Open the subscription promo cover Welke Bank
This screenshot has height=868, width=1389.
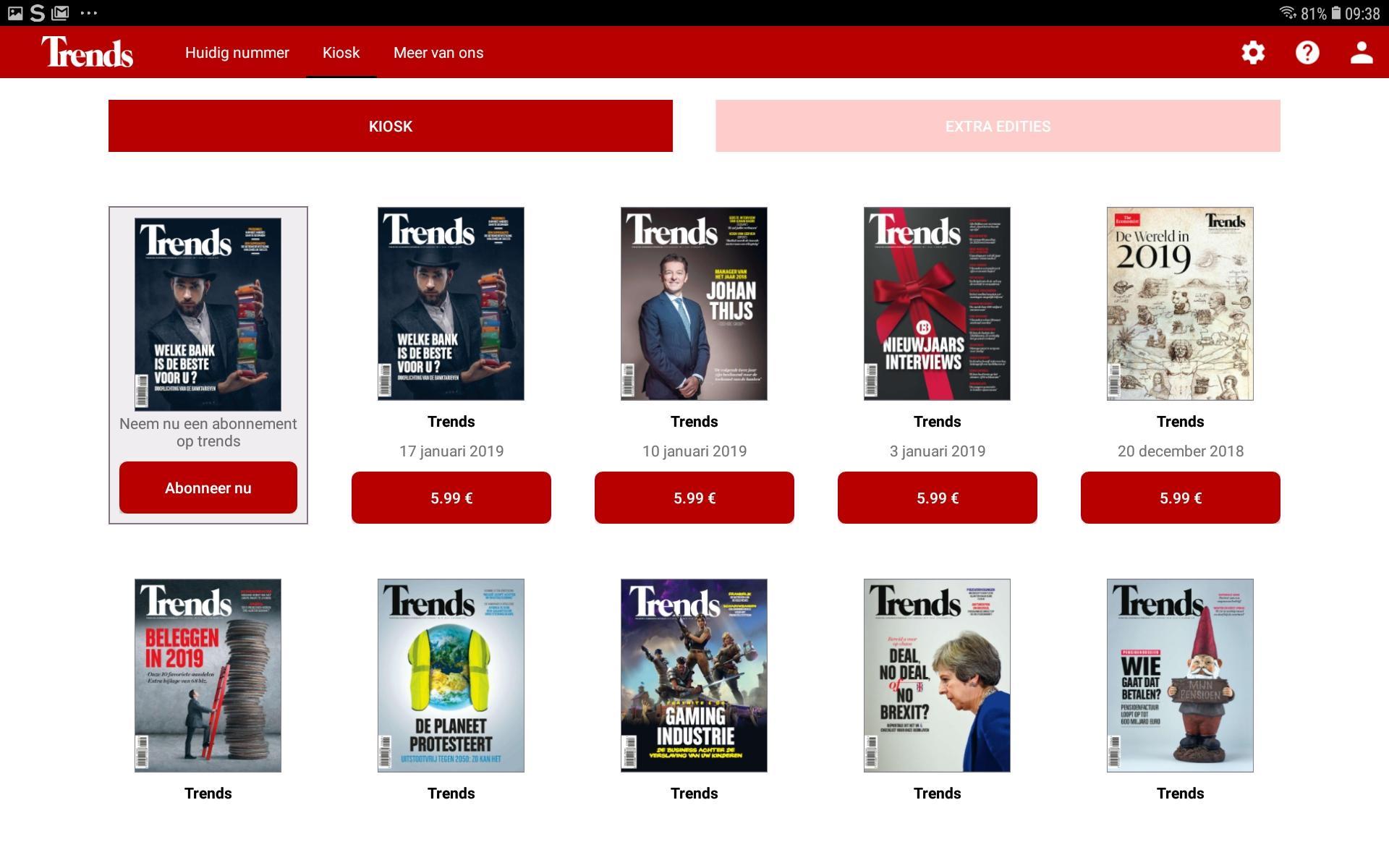tap(208, 315)
